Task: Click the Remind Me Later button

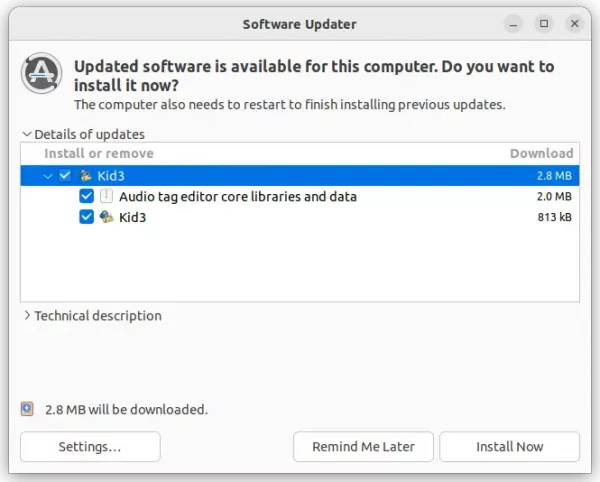Action: pos(362,446)
